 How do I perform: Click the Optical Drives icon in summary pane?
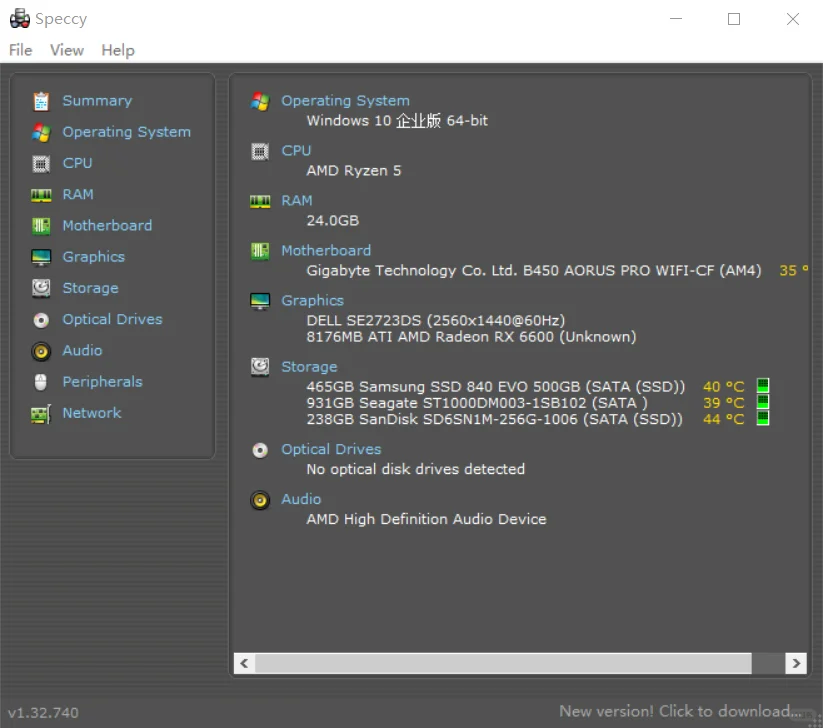tap(260, 450)
